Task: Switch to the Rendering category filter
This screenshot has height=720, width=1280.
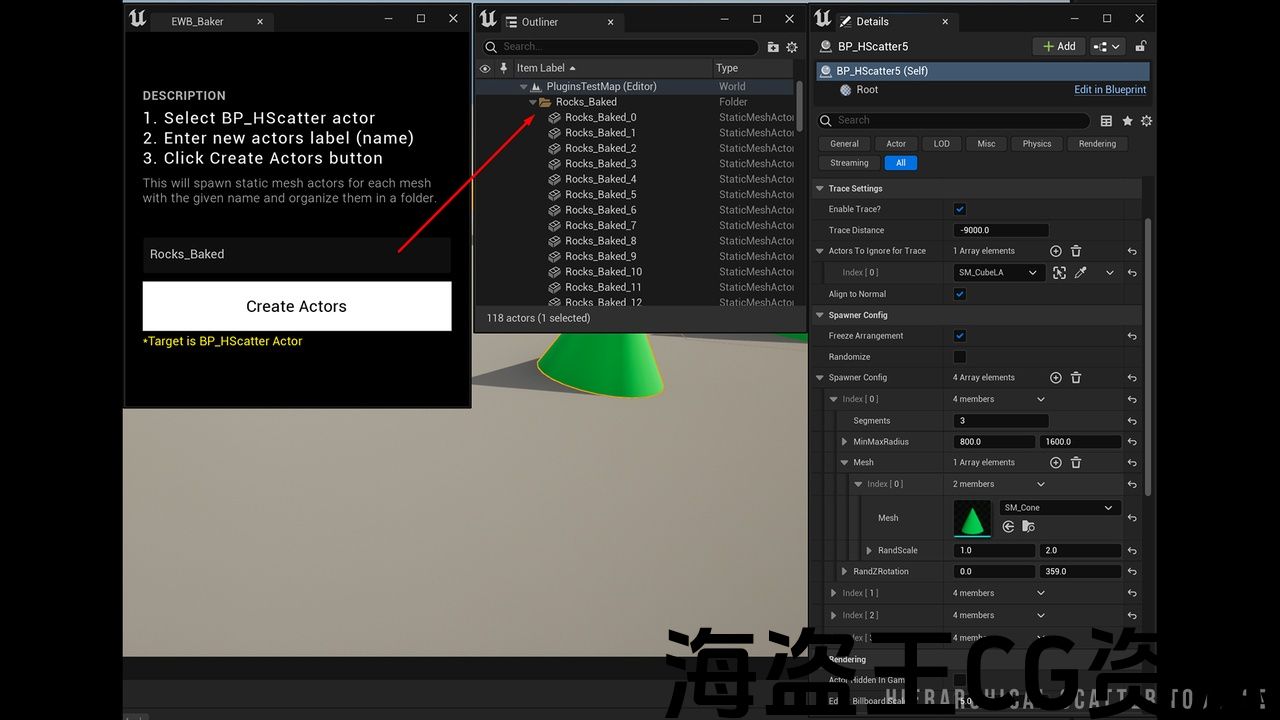Action: 1096,144
